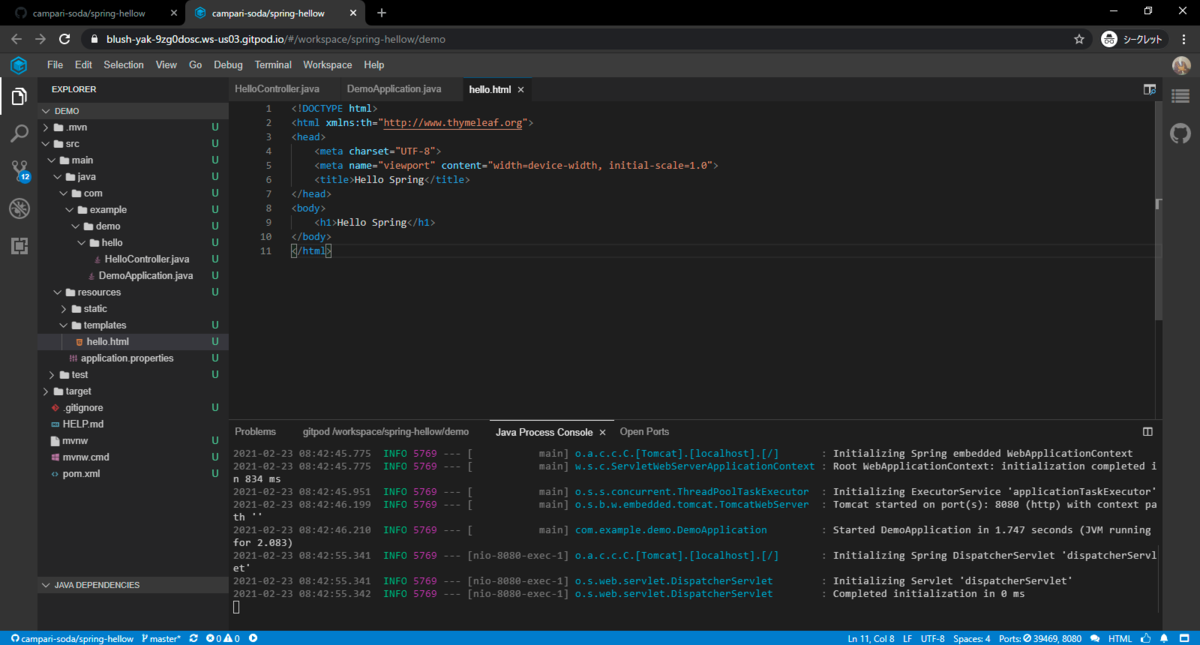Viewport: 1200px width, 645px height.
Task: Open the Explorer view in the activity bar
Action: point(19,97)
